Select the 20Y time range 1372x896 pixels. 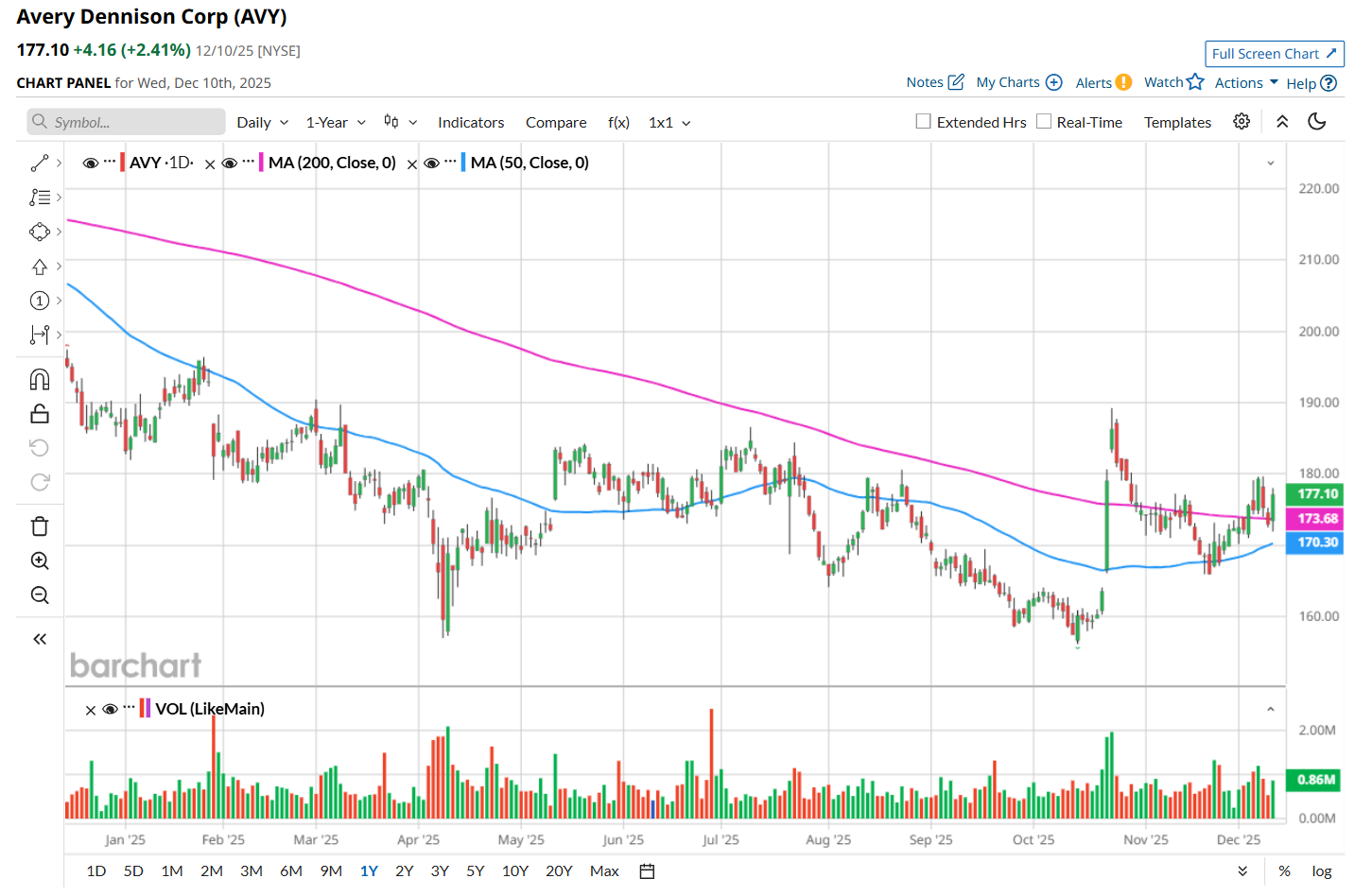(x=559, y=871)
